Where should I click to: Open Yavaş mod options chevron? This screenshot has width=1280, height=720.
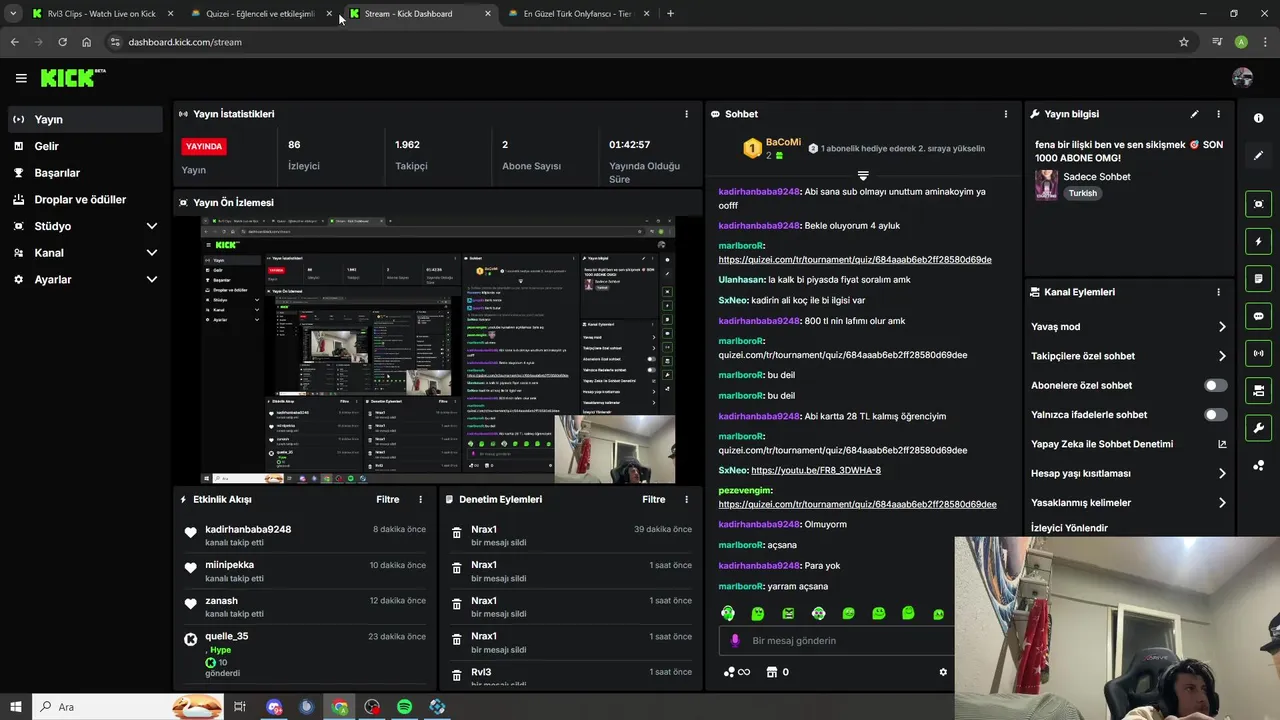1221,327
